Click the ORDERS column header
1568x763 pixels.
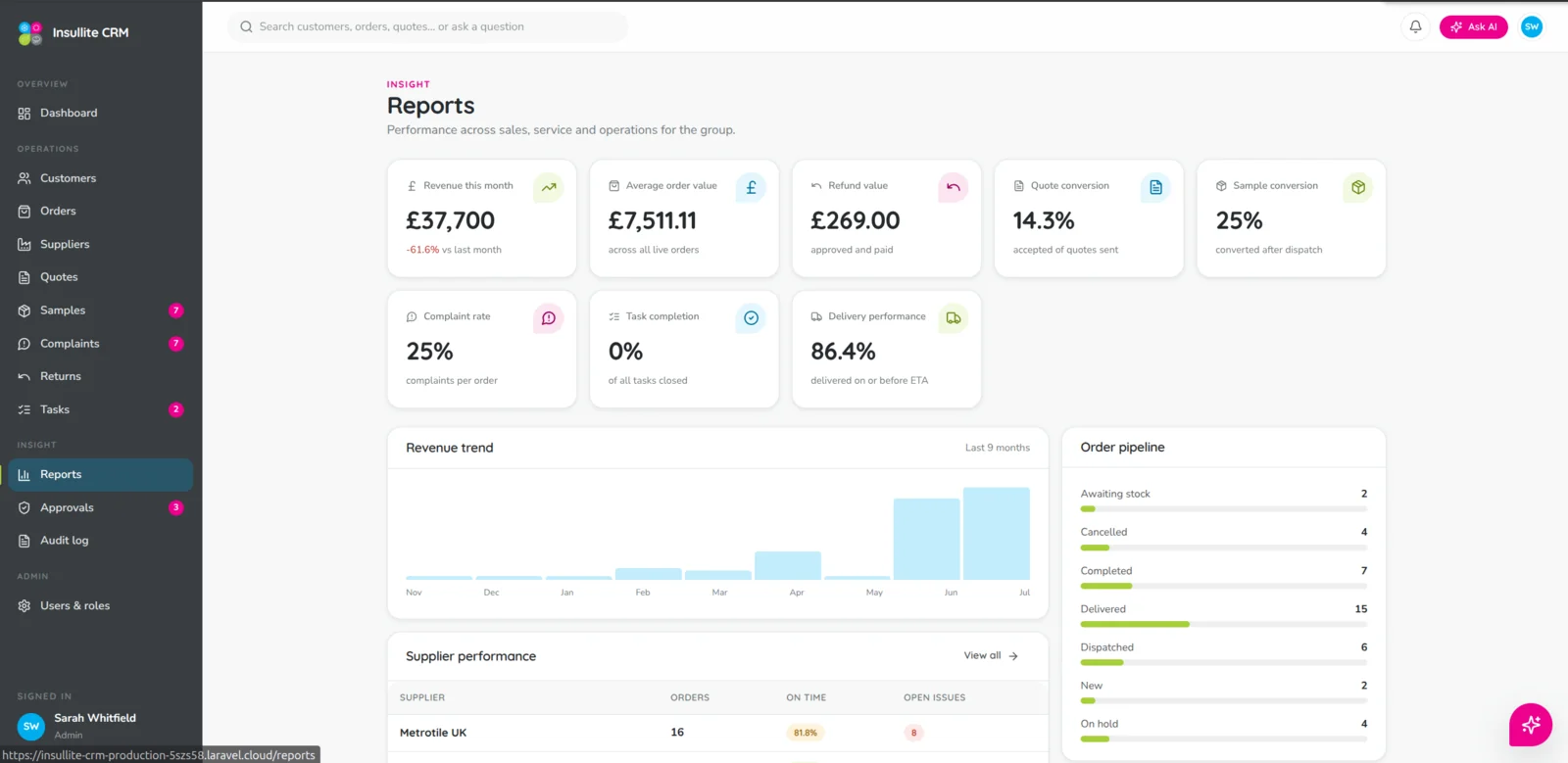(x=690, y=698)
